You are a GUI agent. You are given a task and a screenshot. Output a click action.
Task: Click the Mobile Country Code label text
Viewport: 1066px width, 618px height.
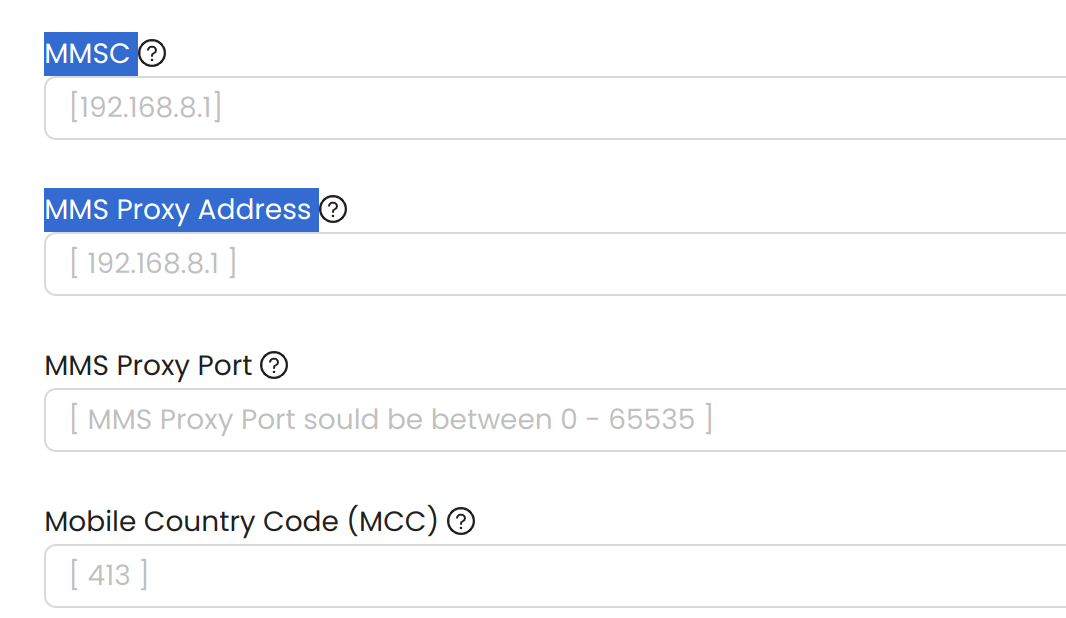(241, 522)
